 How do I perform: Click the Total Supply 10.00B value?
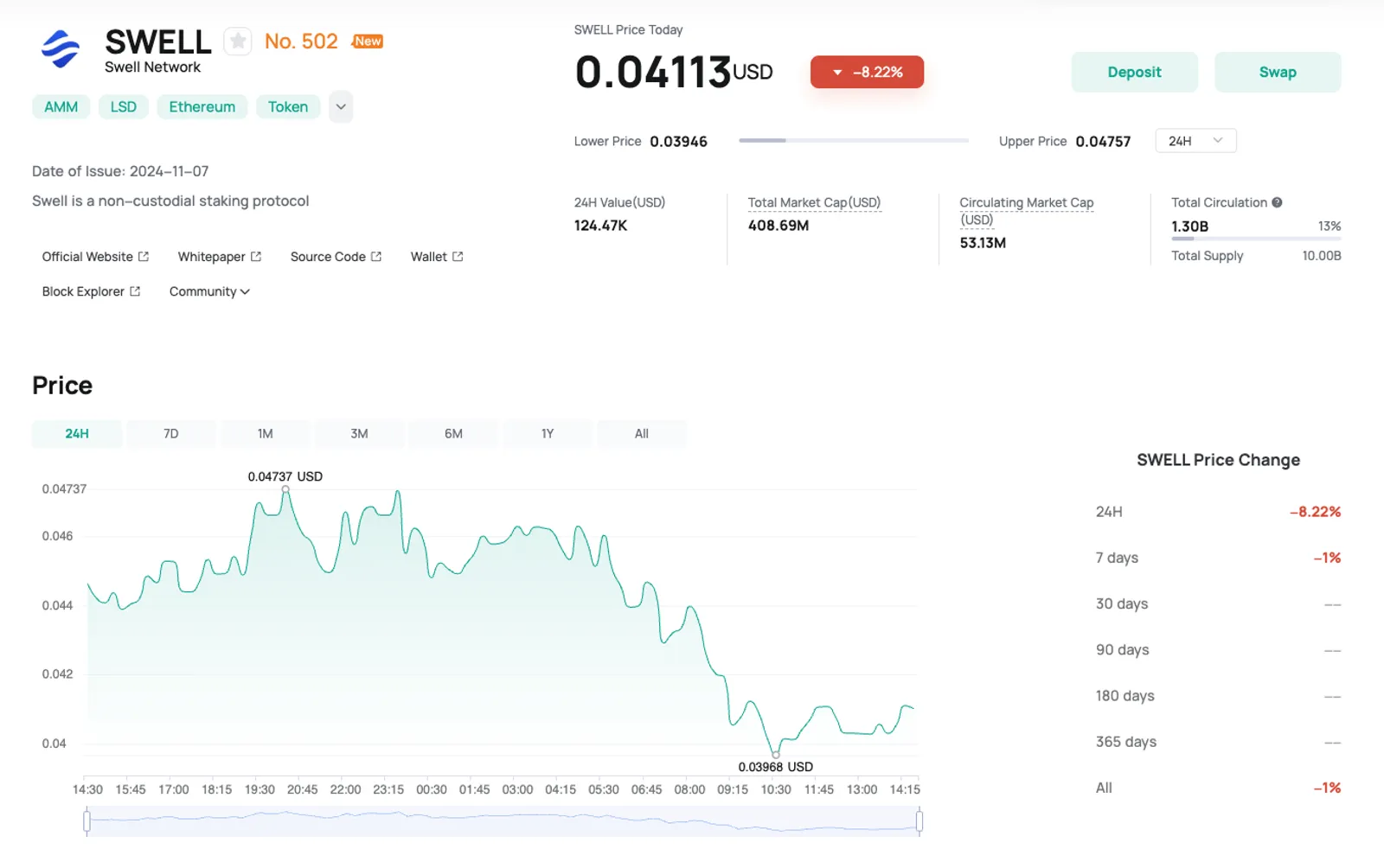1322,256
